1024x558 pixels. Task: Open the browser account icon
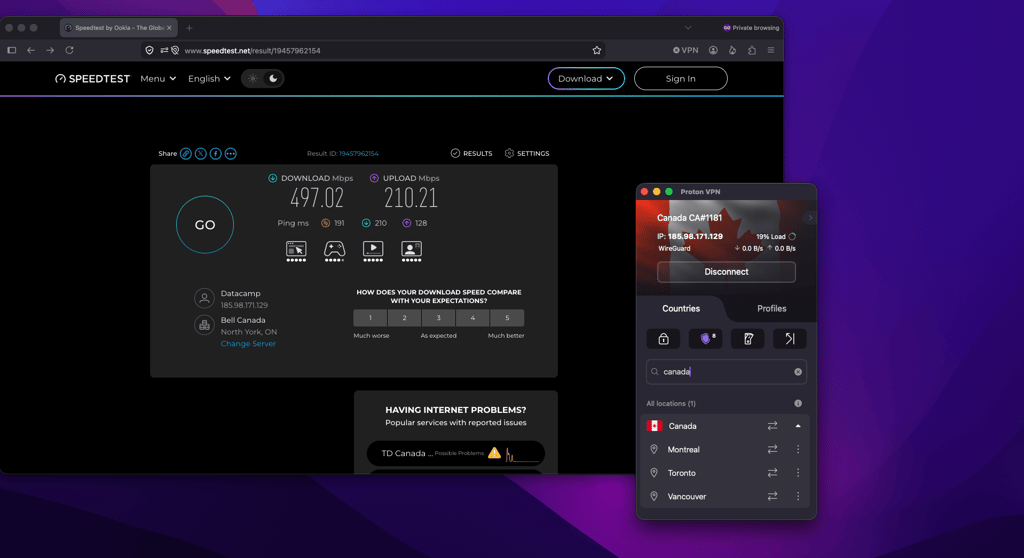tap(713, 50)
